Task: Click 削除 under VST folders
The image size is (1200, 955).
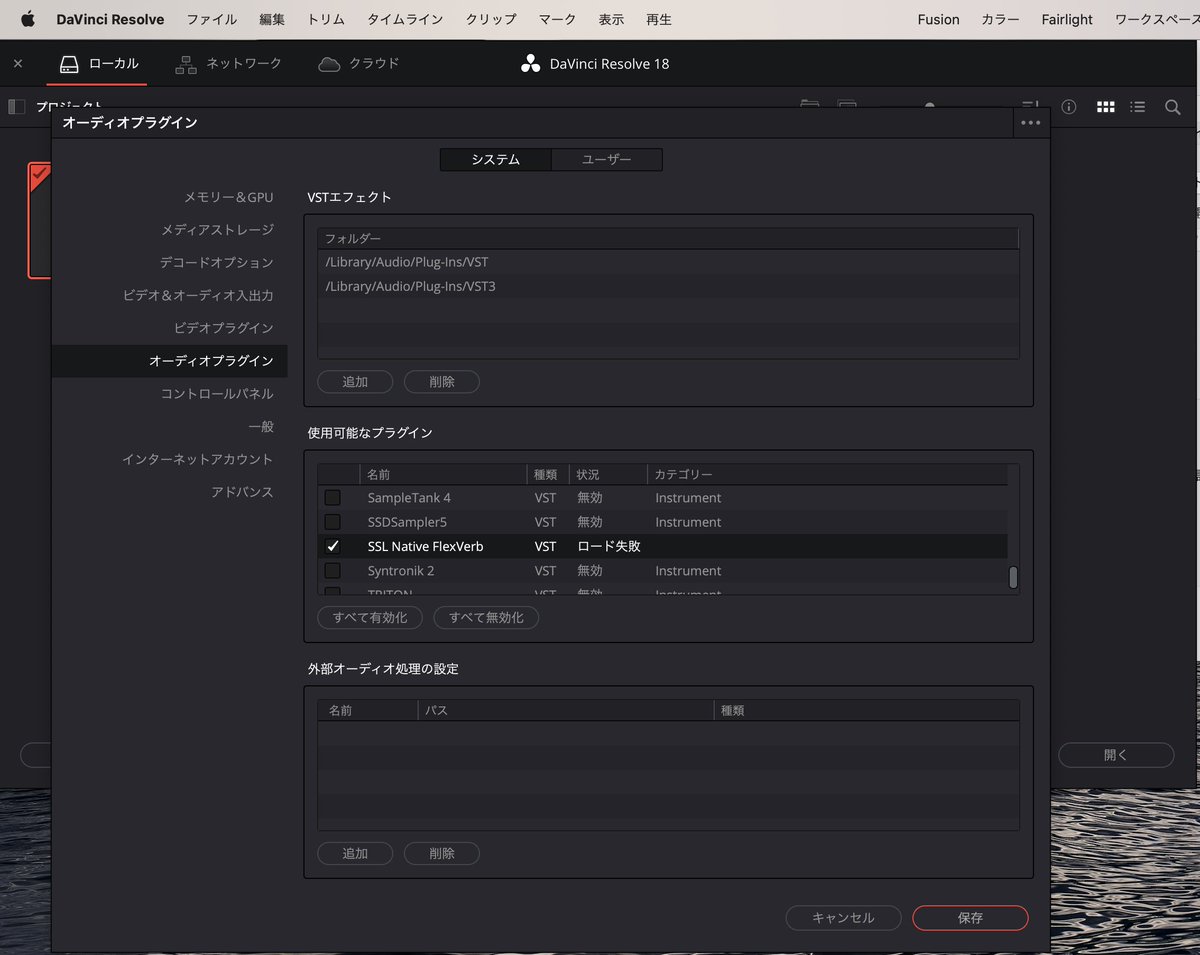Action: (442, 382)
